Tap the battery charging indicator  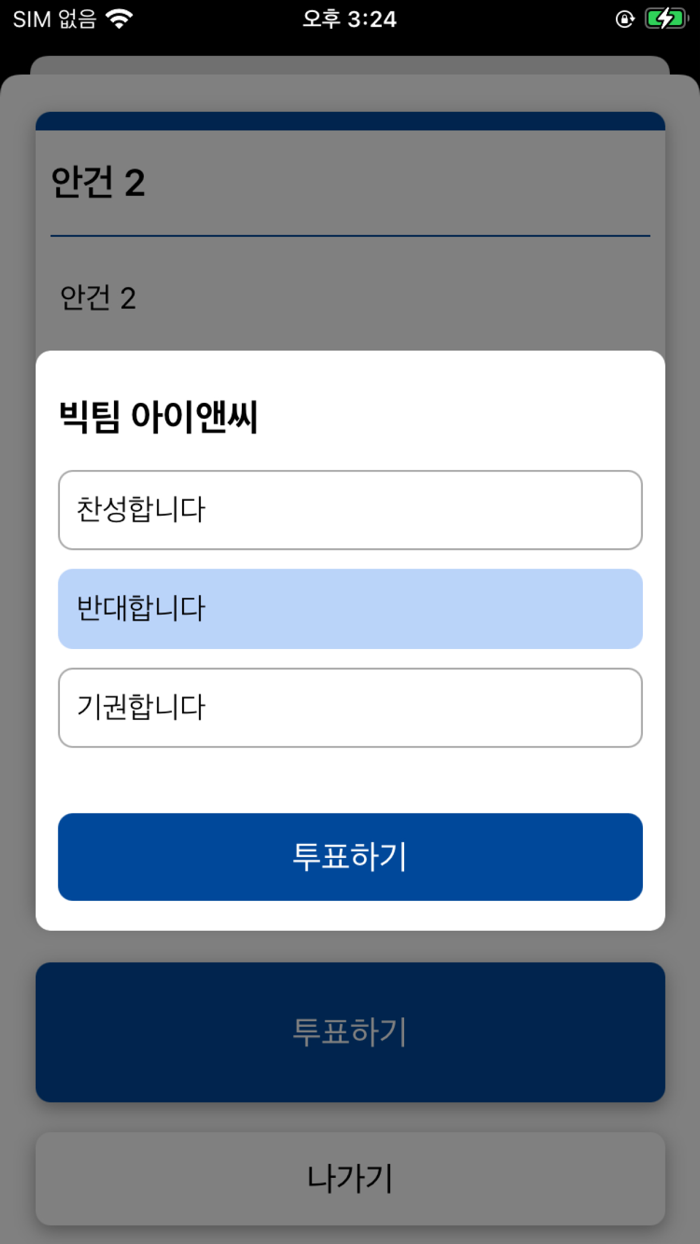pos(664,17)
